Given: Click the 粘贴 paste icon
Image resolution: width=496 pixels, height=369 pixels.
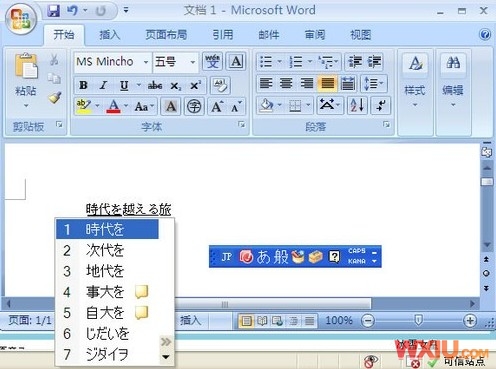Looking at the screenshot, I should click(x=26, y=66).
